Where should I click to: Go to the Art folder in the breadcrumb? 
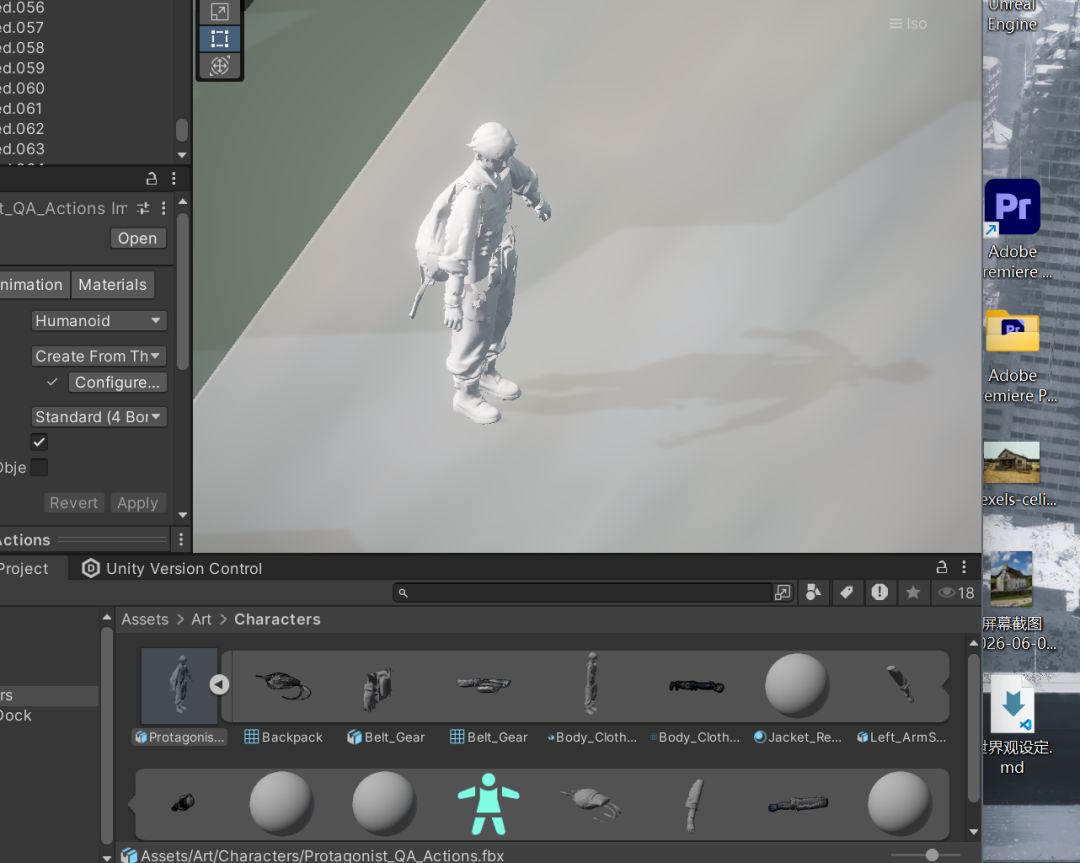click(201, 619)
